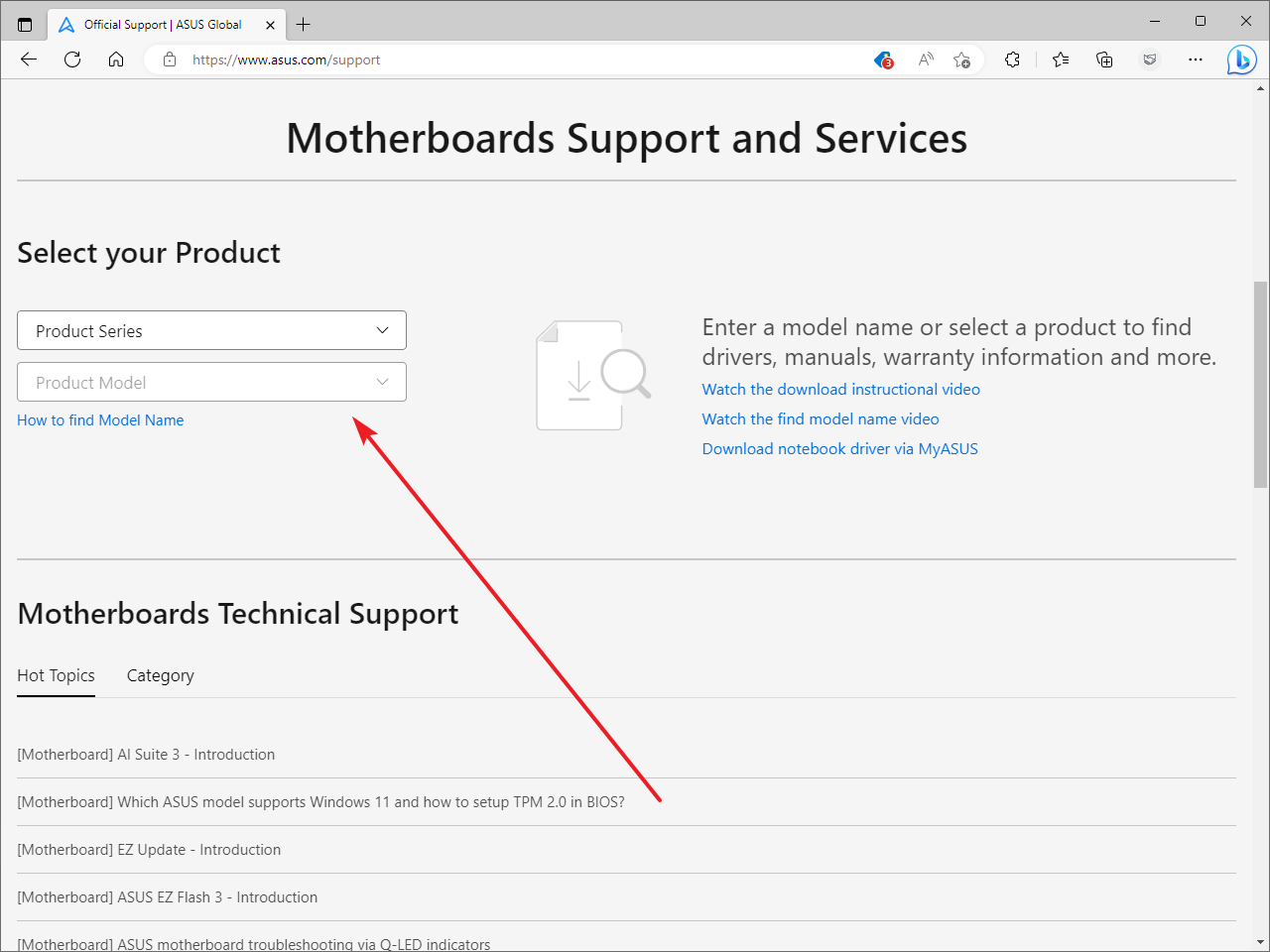This screenshot has width=1270, height=952.
Task: Open the Favorites list icon
Action: pyautogui.click(x=1061, y=59)
